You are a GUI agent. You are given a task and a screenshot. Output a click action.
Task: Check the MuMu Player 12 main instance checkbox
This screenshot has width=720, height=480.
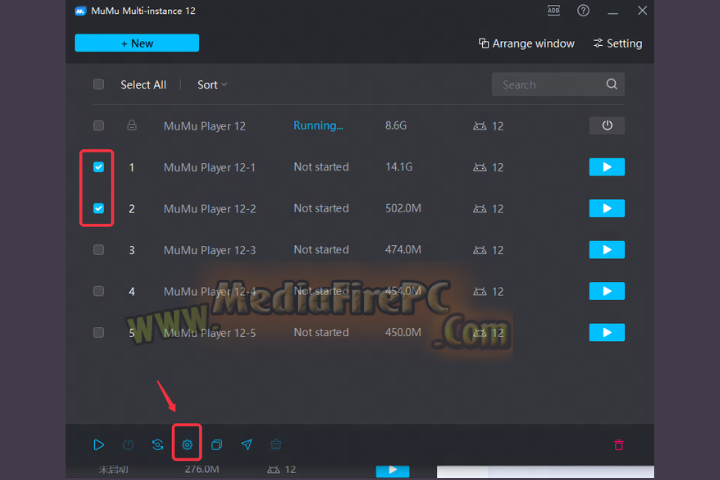click(98, 125)
